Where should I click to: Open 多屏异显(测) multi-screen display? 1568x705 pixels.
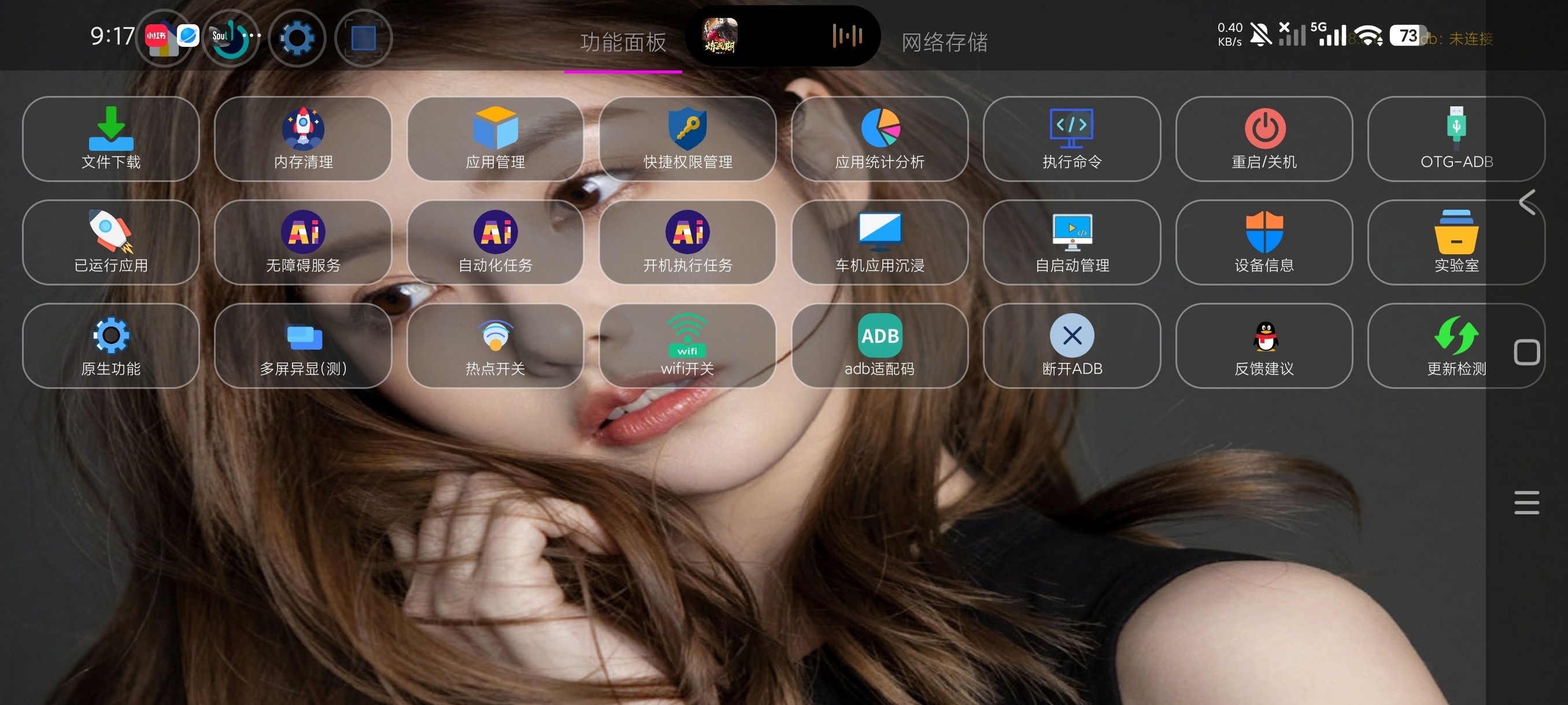[303, 346]
